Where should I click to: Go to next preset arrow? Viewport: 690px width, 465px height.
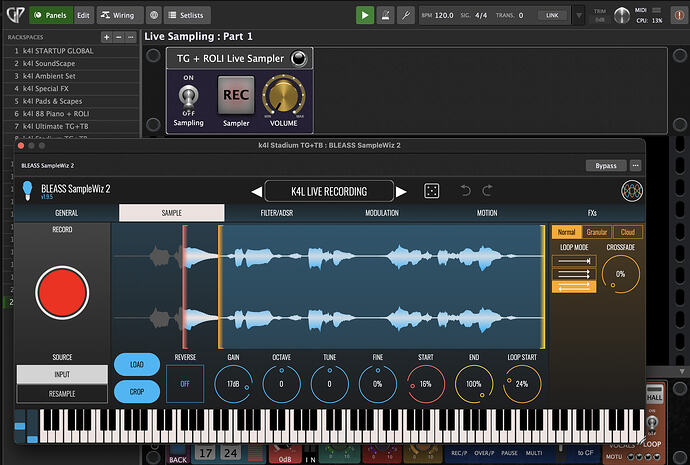tap(401, 191)
